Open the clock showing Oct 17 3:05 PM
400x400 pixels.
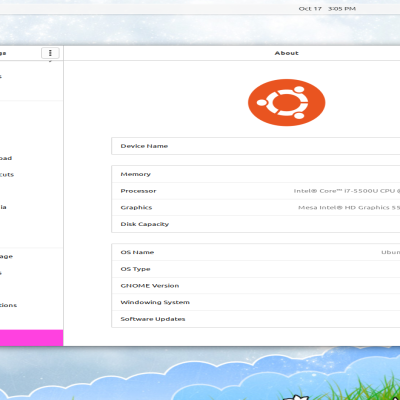(327, 9)
